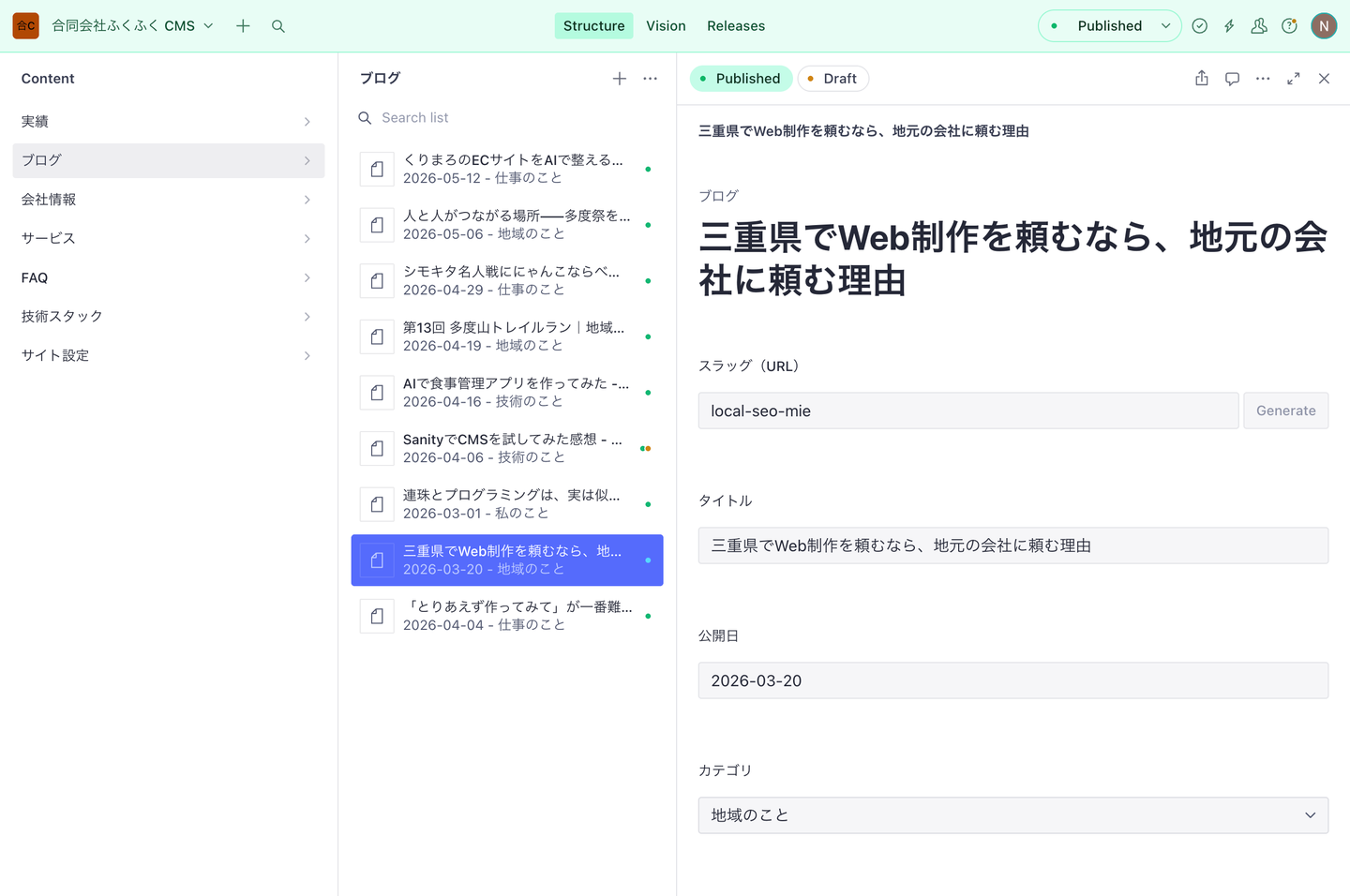This screenshot has height=896, width=1350.
Task: Open post 人と人がつながる場所
Action: tap(507, 225)
